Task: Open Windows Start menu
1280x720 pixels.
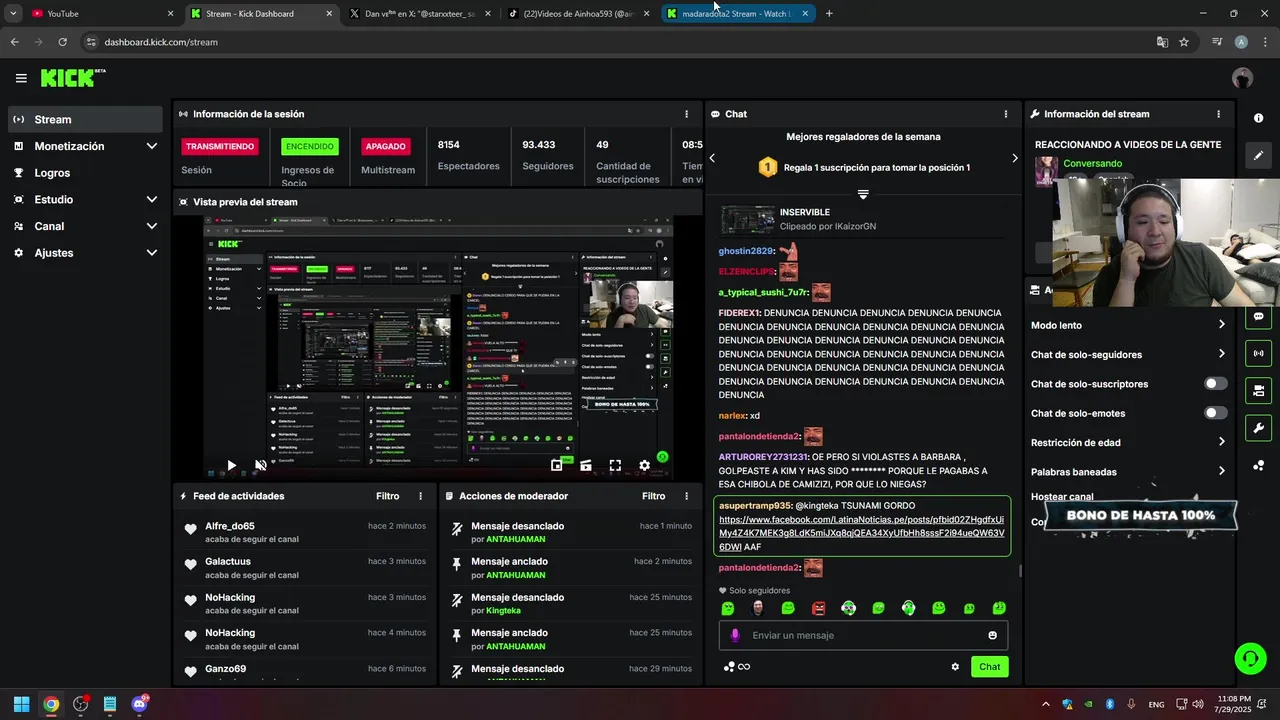Action: click(x=21, y=704)
